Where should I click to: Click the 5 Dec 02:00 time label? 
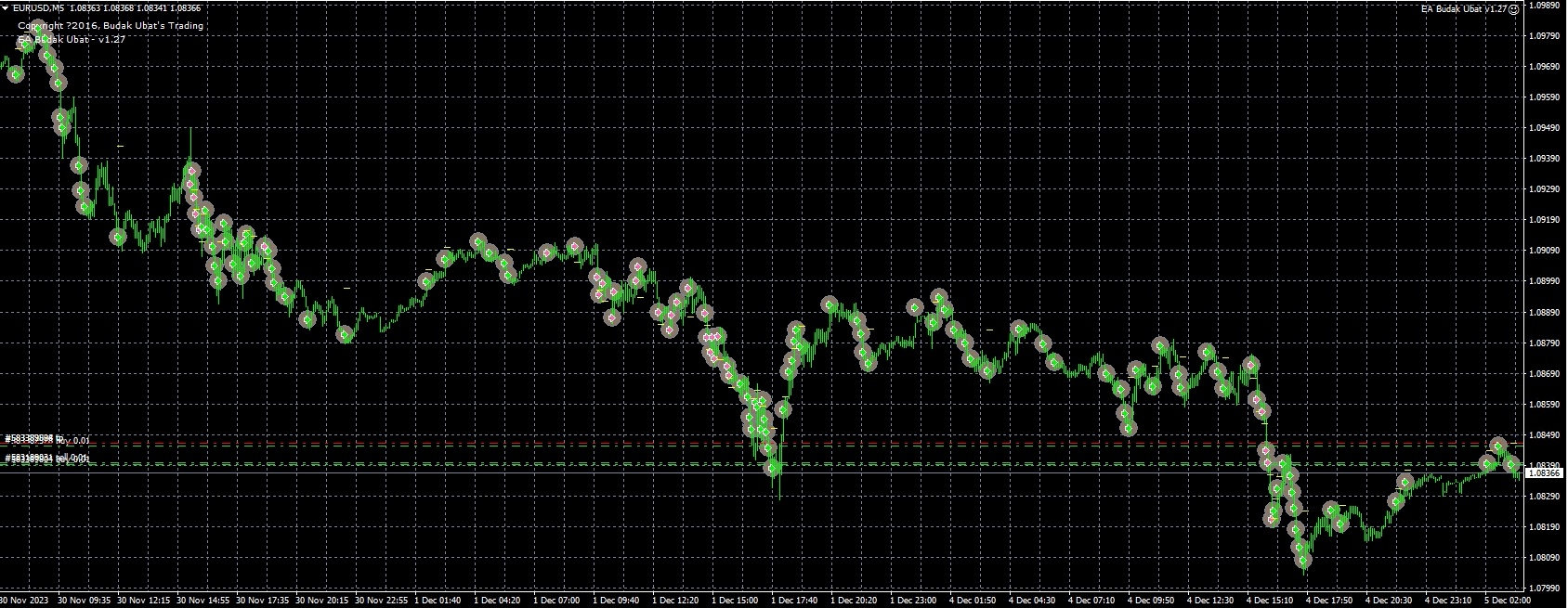(x=1506, y=601)
